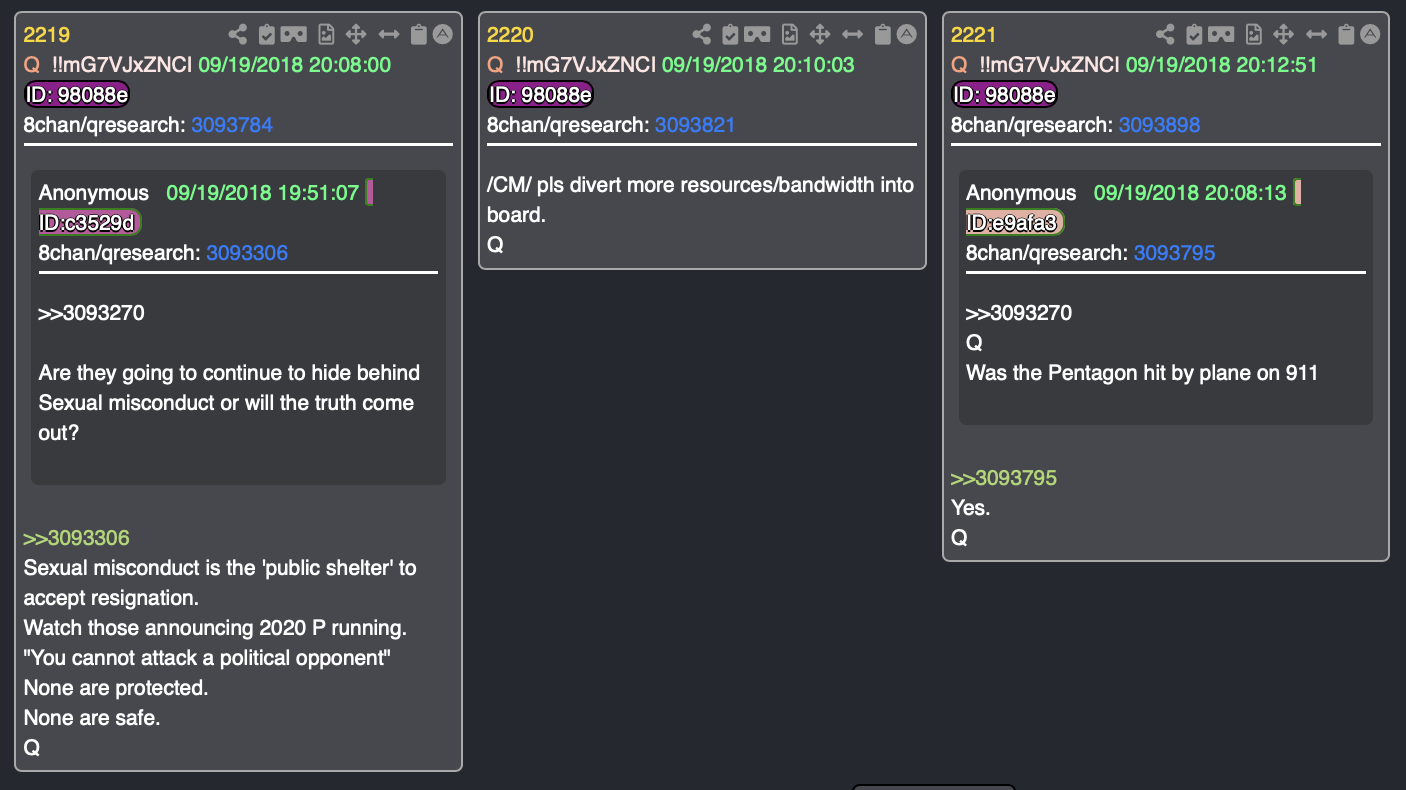The width and height of the screenshot is (1406, 790).
Task: Click ID: 98088e badge on post 2221
Action: coord(1004,95)
